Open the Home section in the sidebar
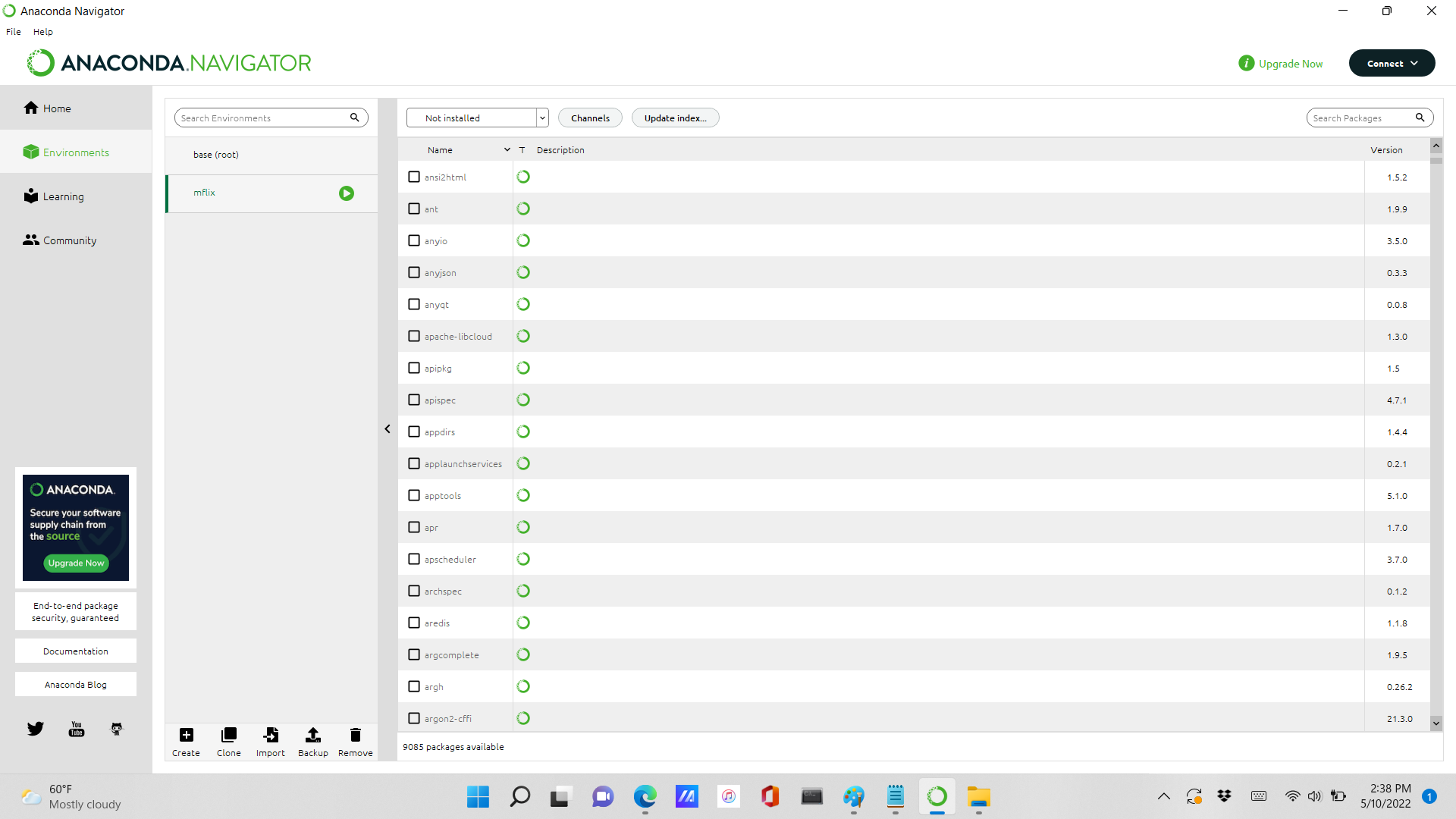 pos(55,108)
